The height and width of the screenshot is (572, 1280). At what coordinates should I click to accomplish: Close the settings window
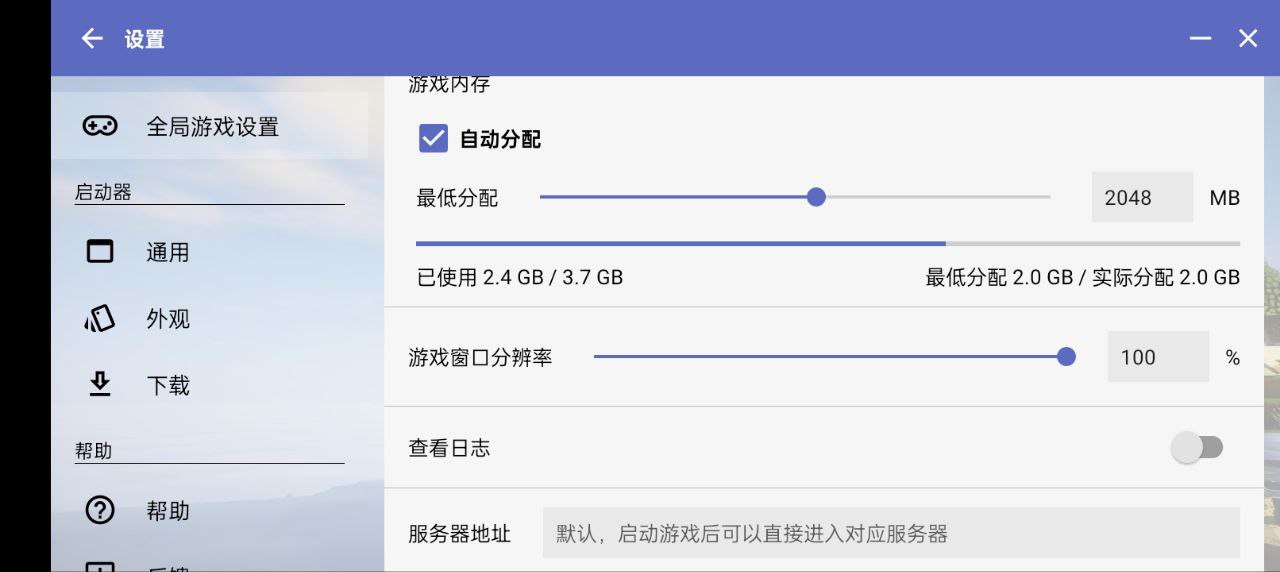1248,38
